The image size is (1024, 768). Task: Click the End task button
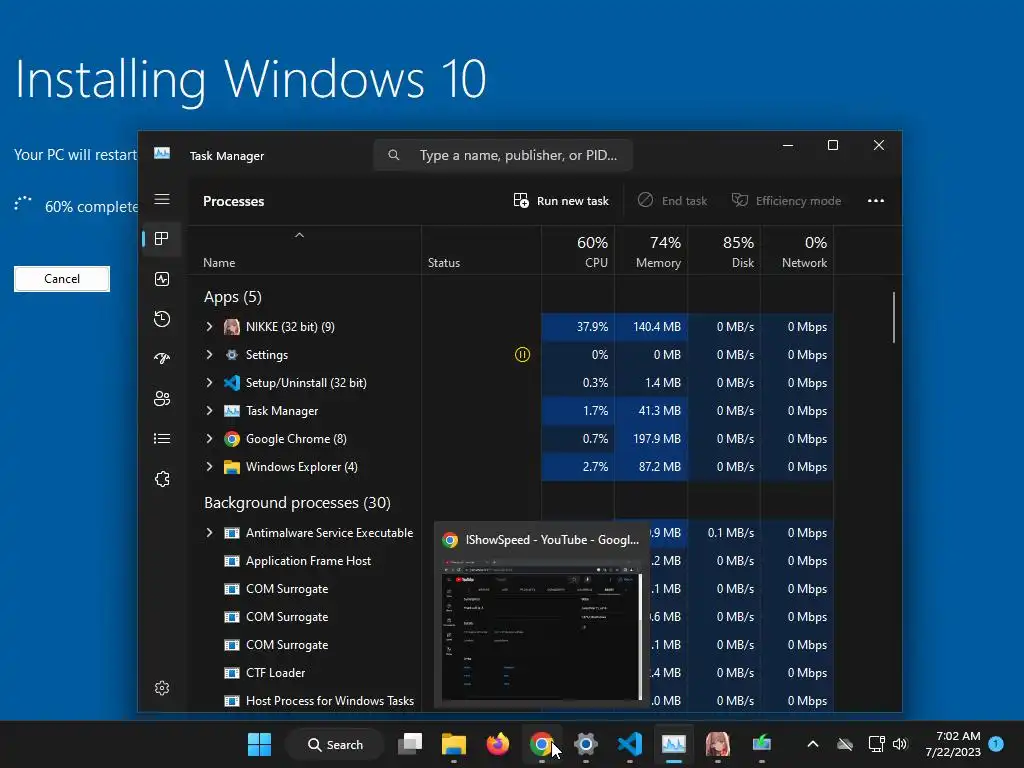[x=673, y=201]
